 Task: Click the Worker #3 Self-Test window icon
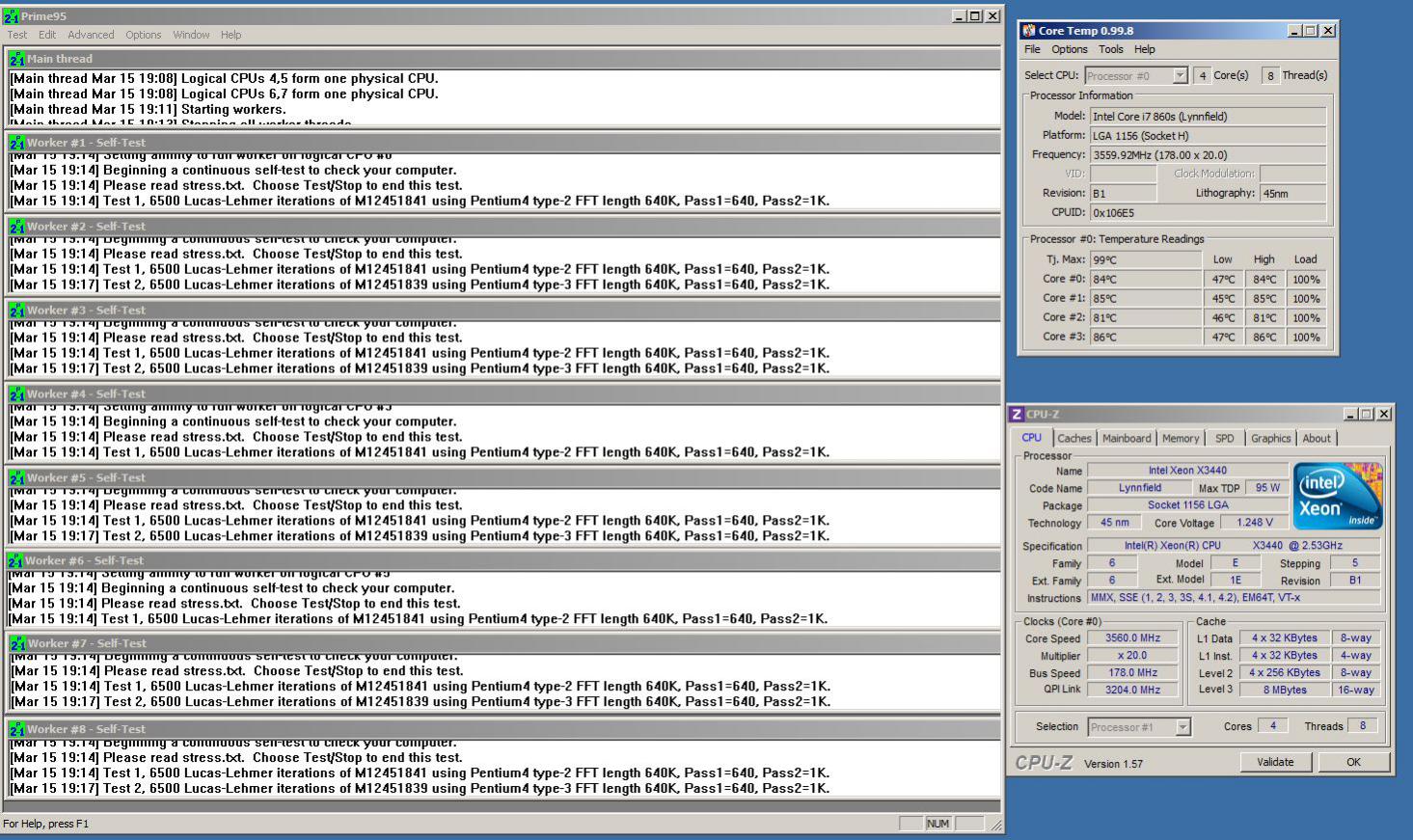(x=16, y=311)
